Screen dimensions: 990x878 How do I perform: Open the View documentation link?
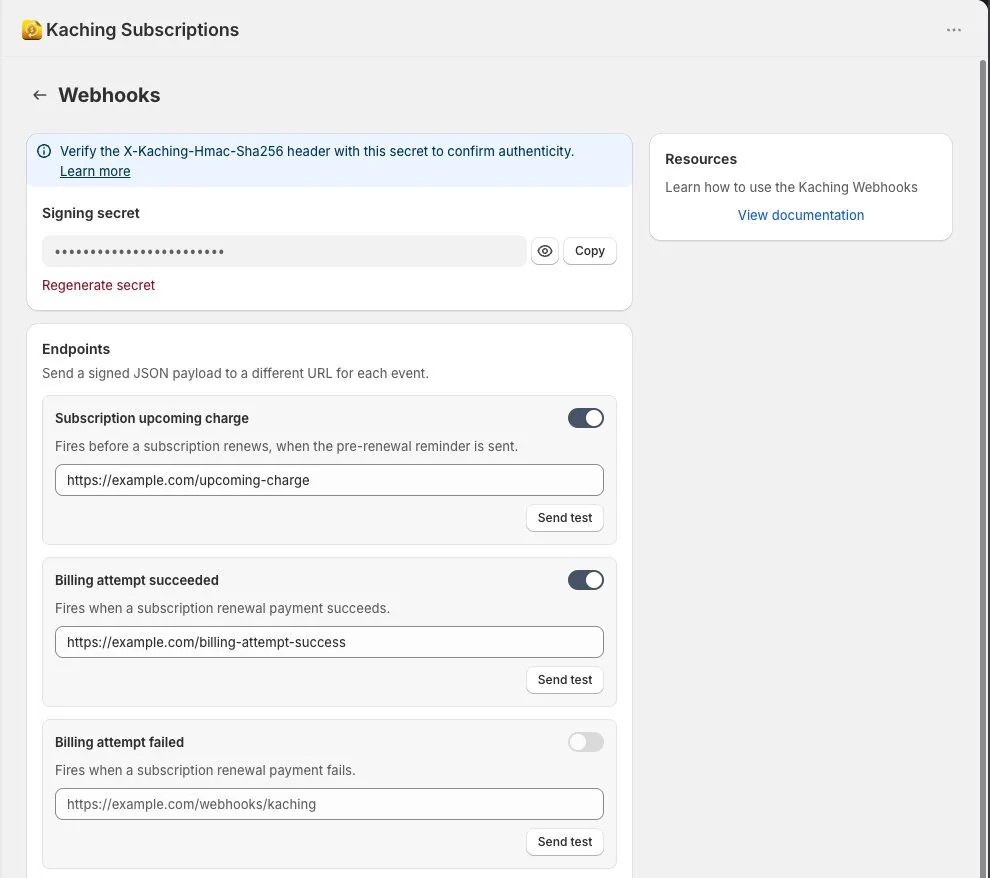[x=801, y=215]
